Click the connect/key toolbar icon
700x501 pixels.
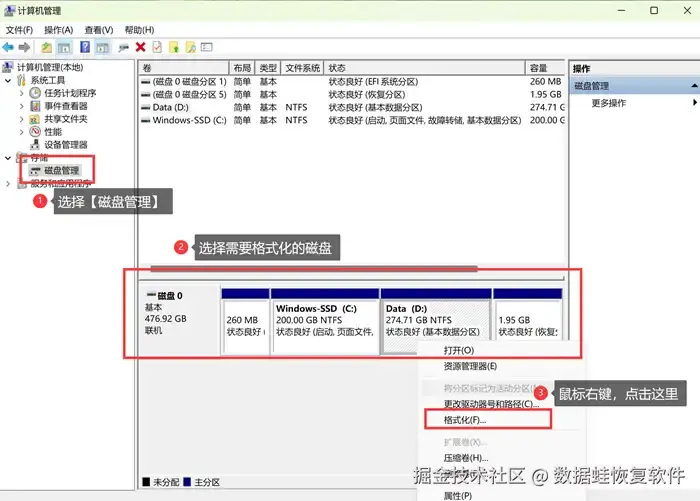click(123, 47)
